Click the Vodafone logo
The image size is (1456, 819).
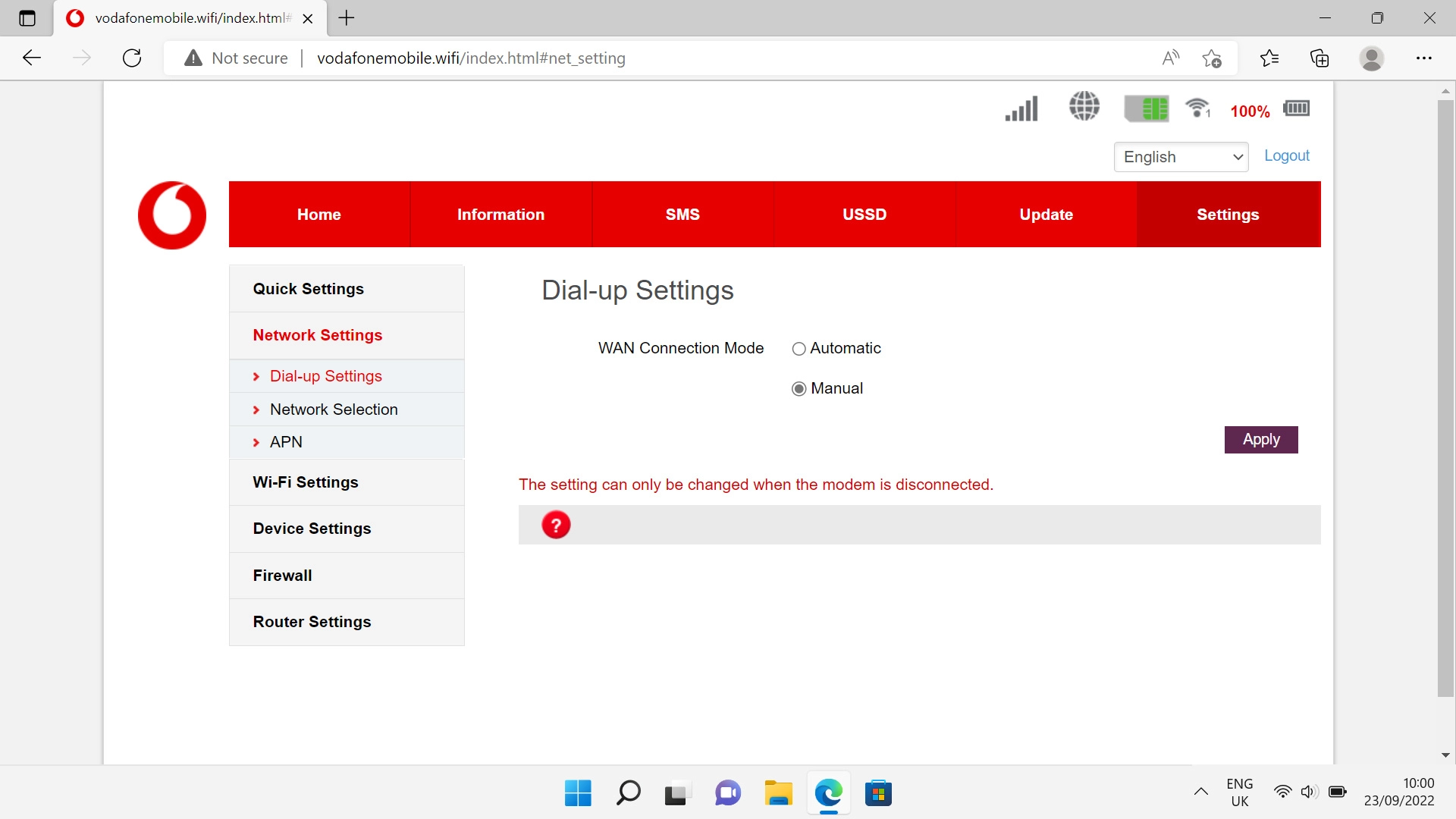pyautogui.click(x=172, y=215)
